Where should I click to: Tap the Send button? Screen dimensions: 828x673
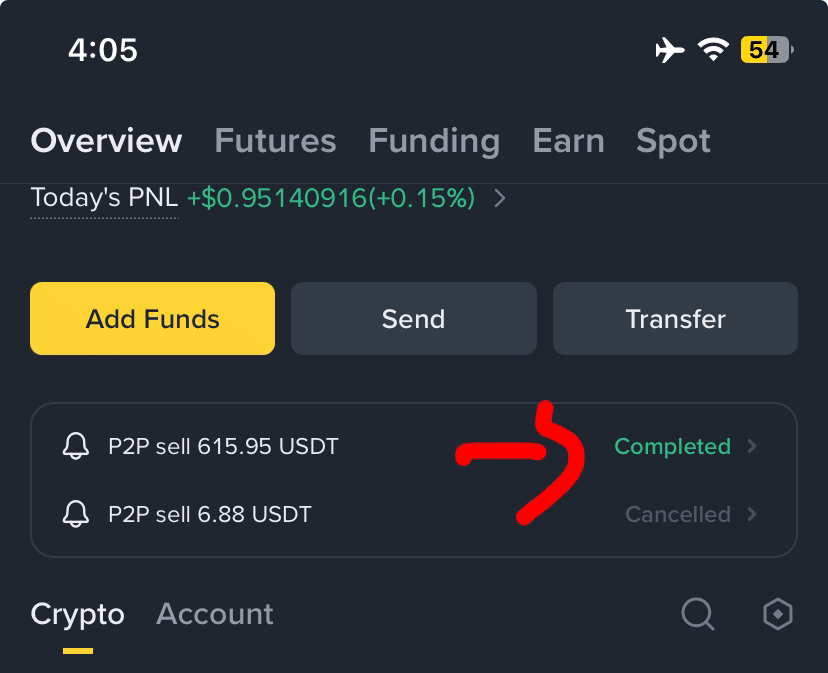click(413, 319)
